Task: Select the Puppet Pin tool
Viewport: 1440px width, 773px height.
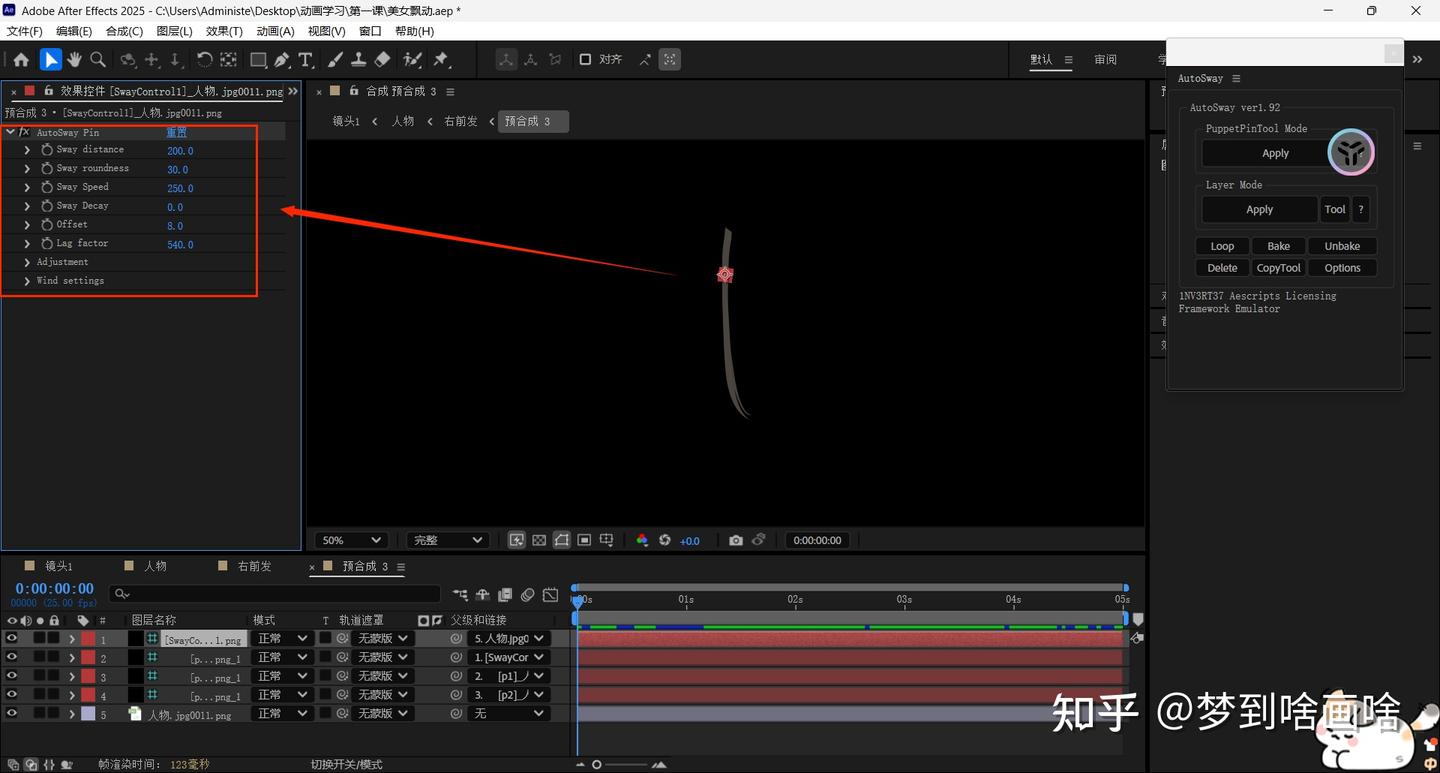Action: (x=441, y=60)
